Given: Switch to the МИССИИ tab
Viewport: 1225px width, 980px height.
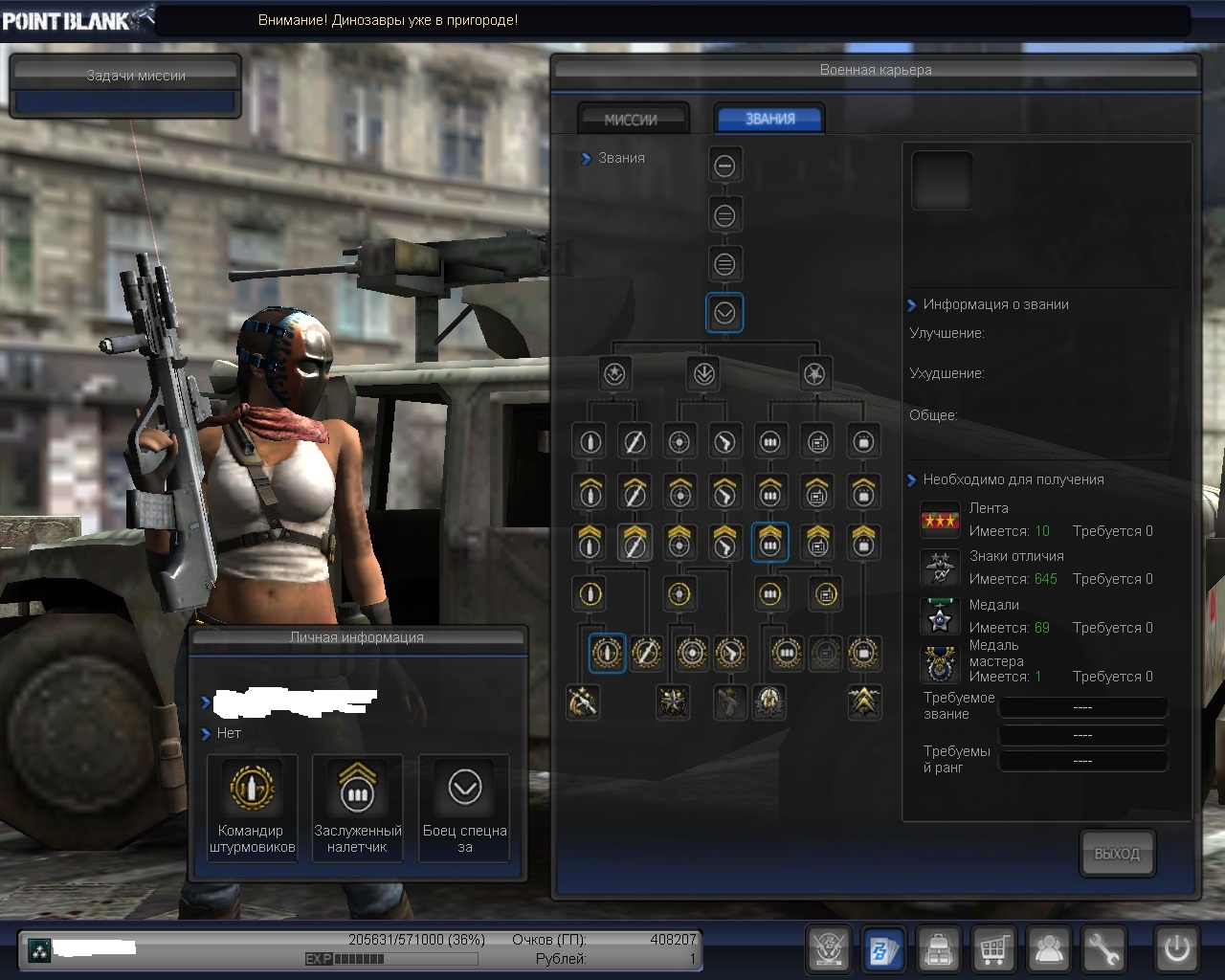Looking at the screenshot, I should (631, 120).
